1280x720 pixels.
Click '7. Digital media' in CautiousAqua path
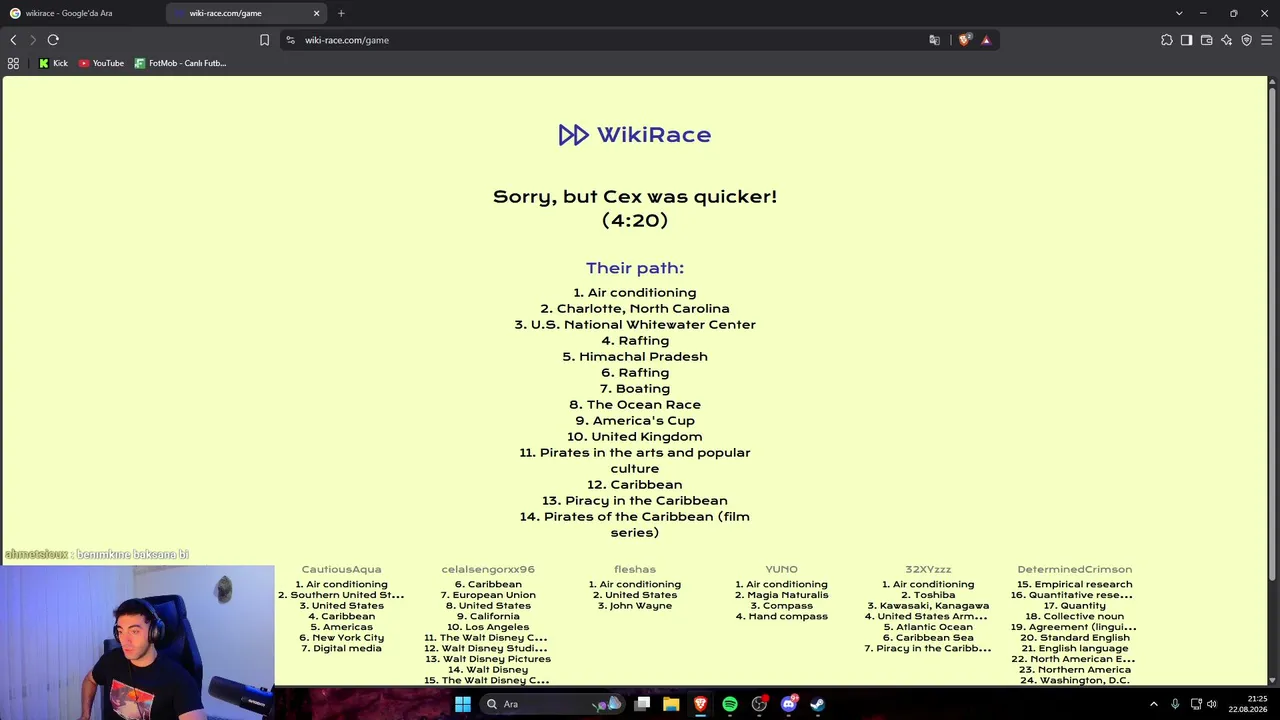[x=341, y=648]
